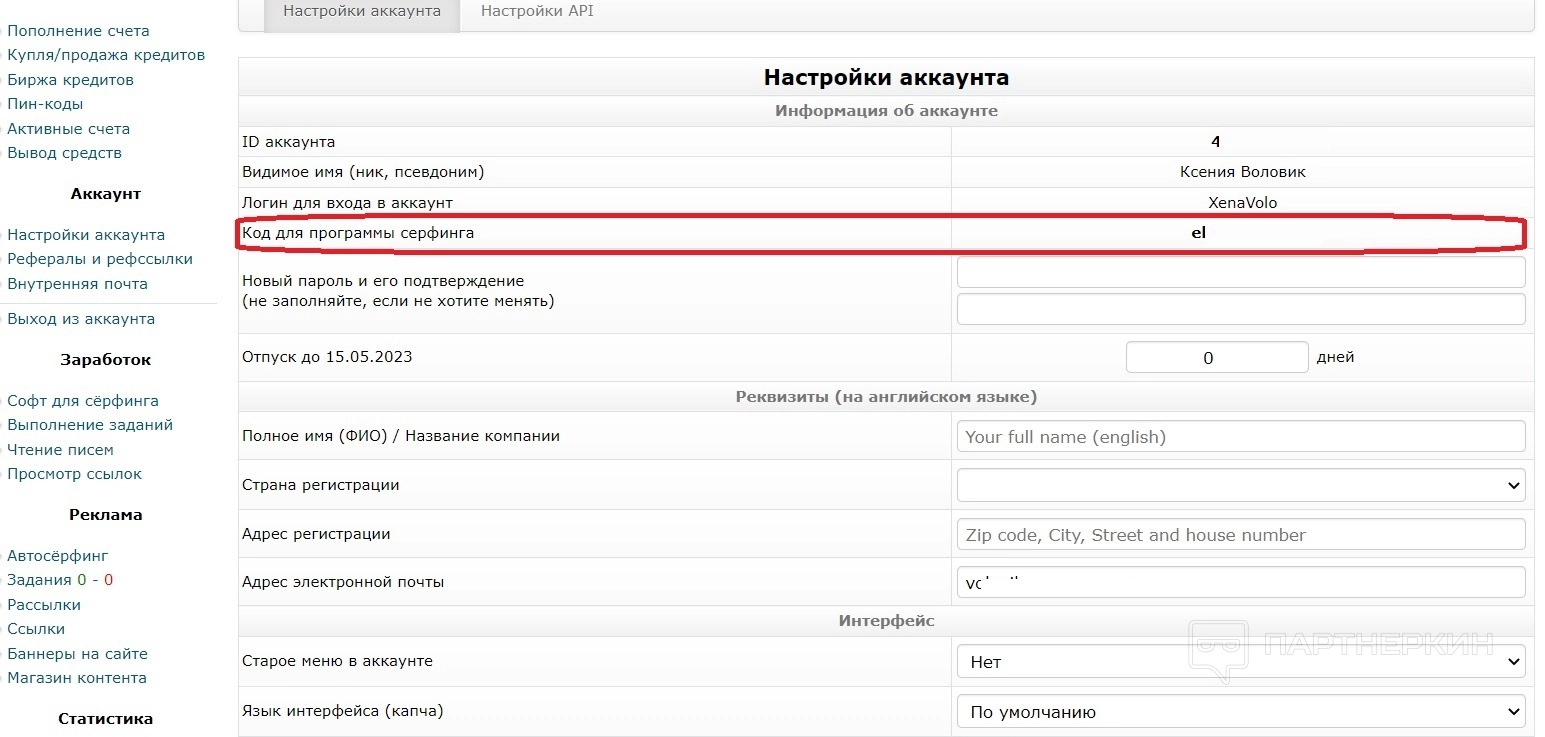Select Активные счета link
1545x737 pixels.
coord(68,129)
